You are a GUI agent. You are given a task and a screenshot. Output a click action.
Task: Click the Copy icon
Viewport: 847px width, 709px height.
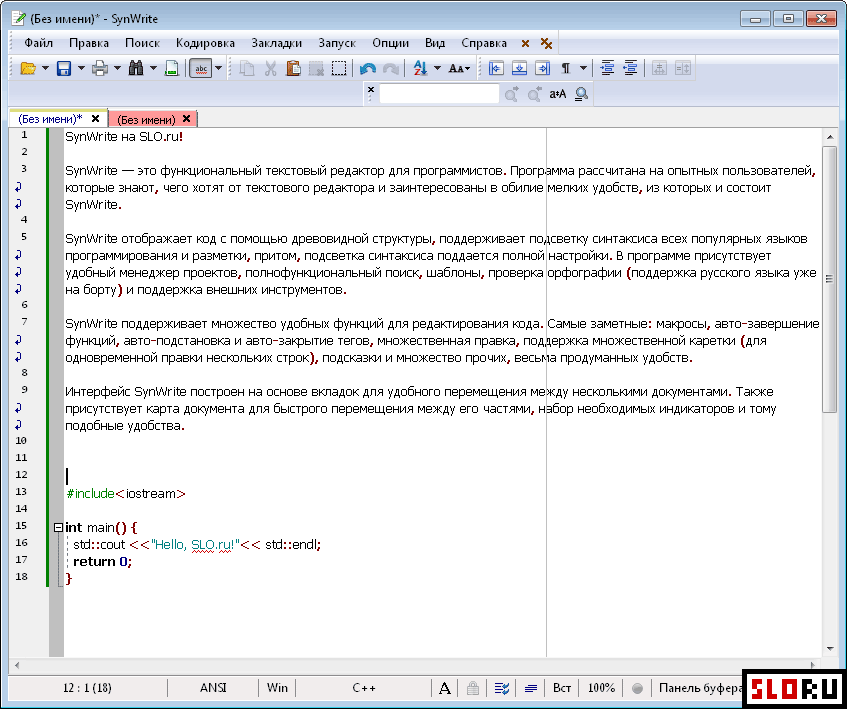point(247,69)
